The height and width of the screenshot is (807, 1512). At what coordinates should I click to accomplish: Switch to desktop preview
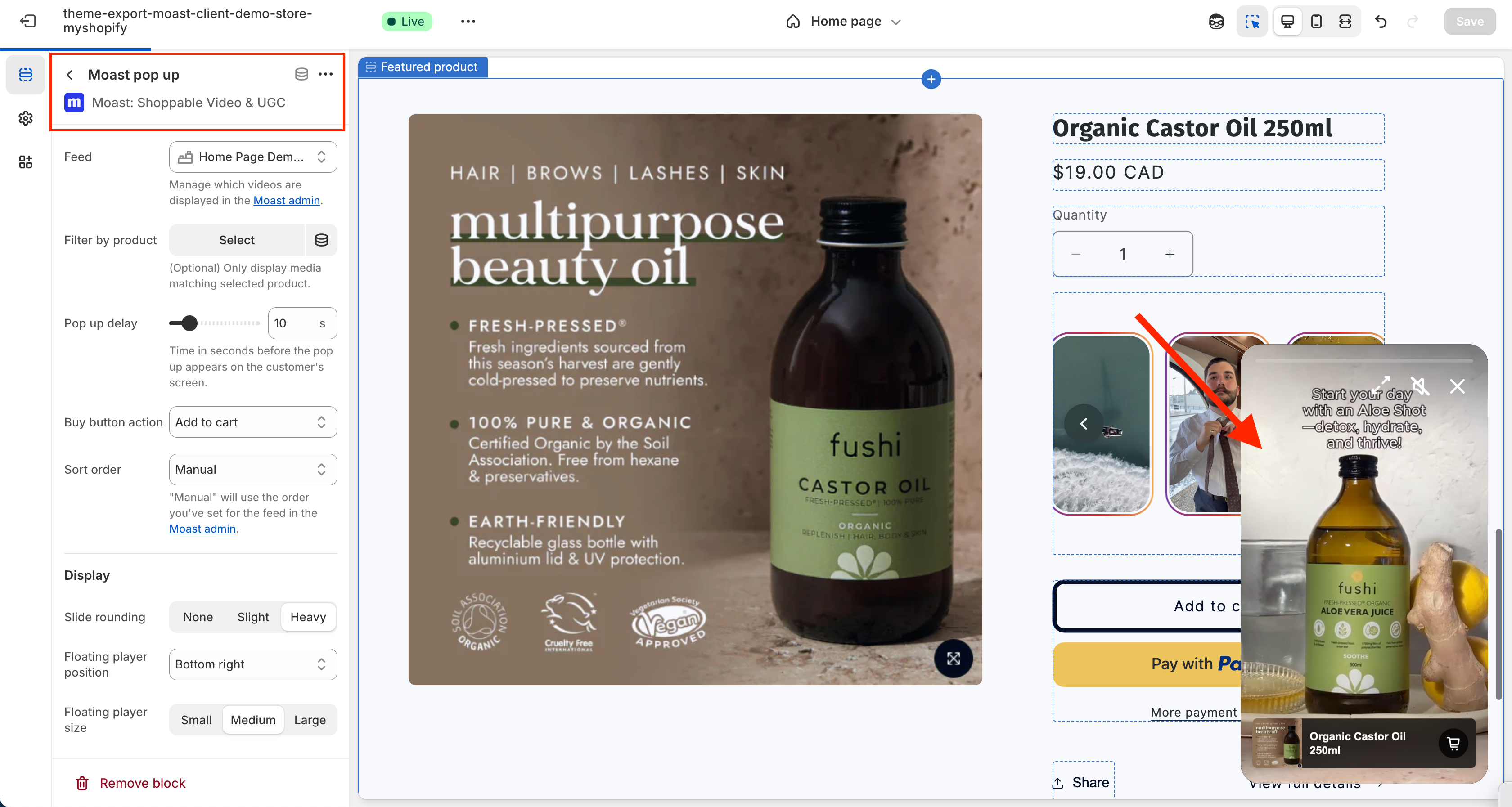(x=1287, y=22)
